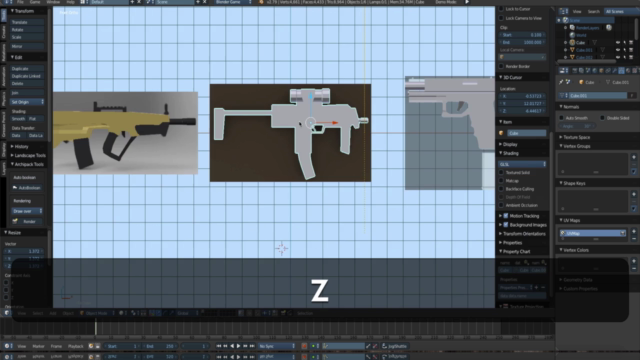This screenshot has height=360, width=640.
Task: Expand the Transform Orientations panel
Action: pos(522,233)
